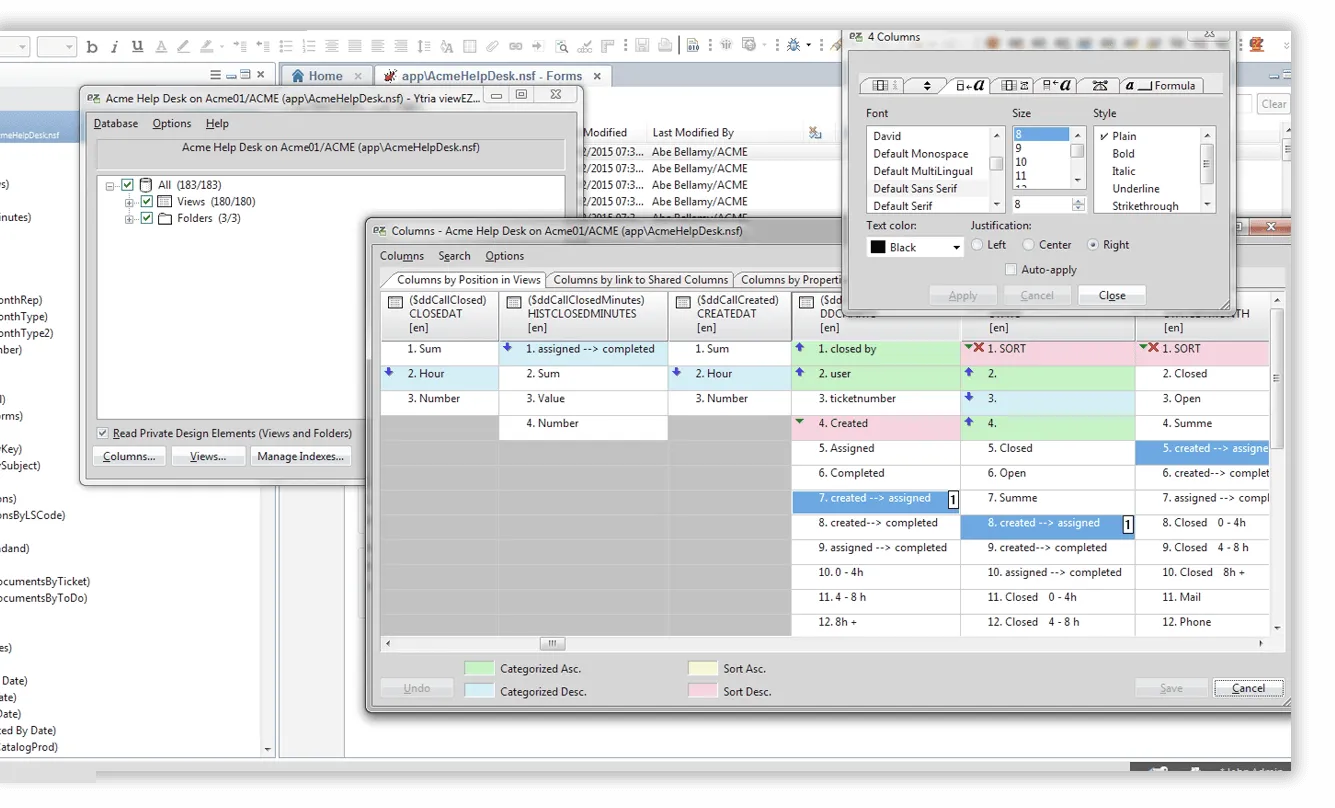1335x808 pixels.
Task: Click the italic formatting toolbar icon
Action: tap(114, 46)
